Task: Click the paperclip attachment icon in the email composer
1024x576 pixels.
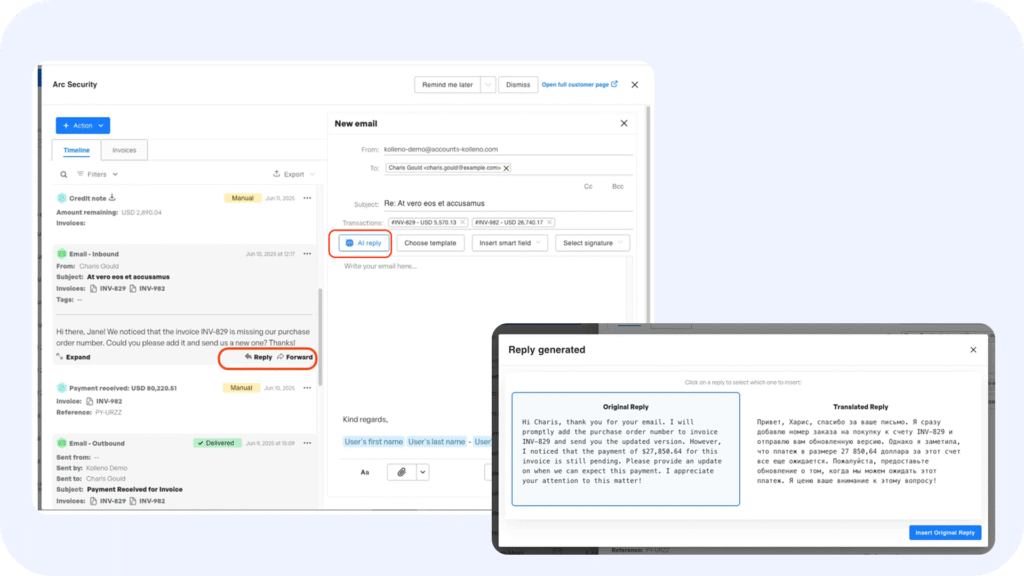Action: [x=401, y=472]
